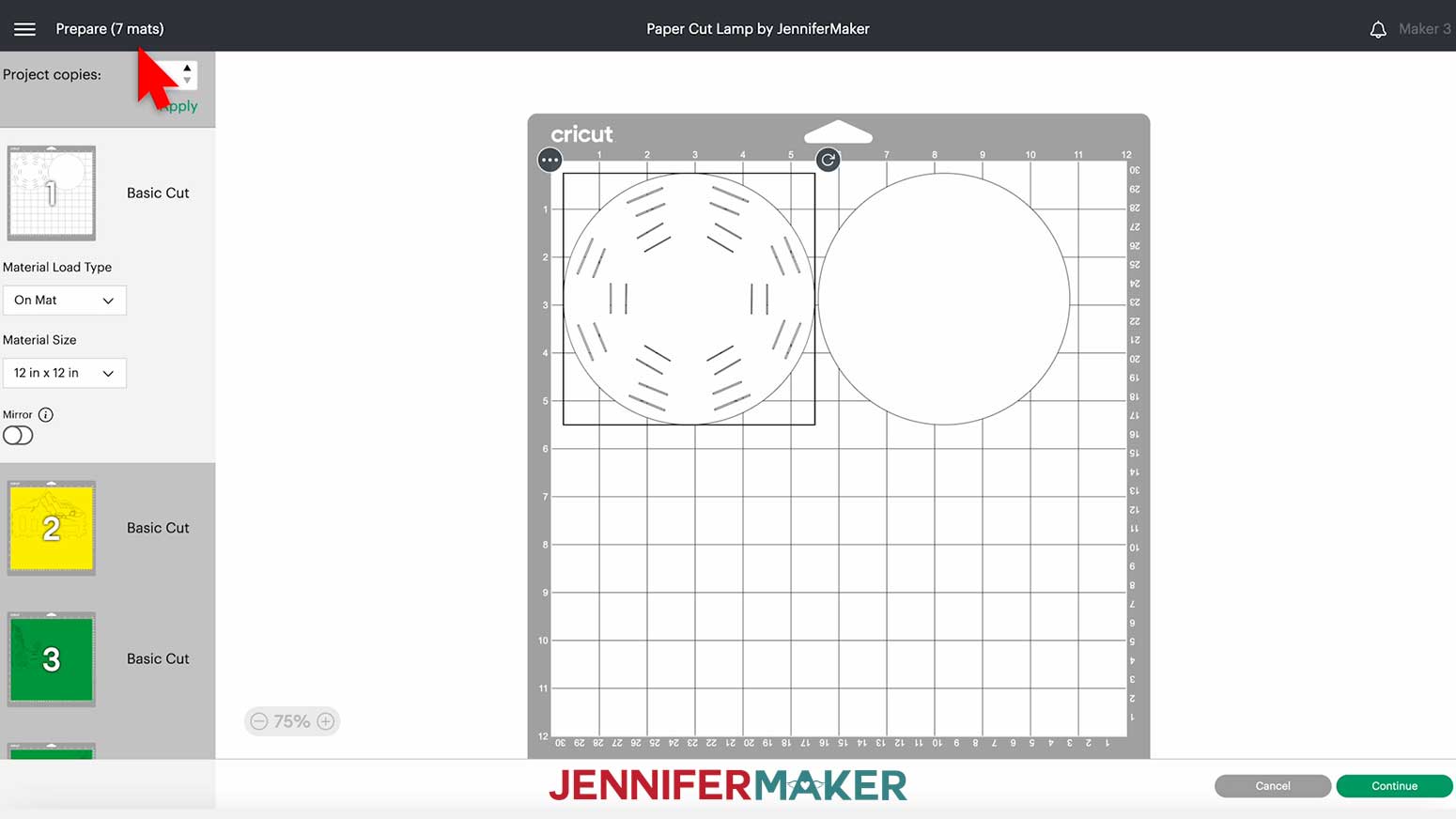Click the Cancel button
The width and height of the screenshot is (1456, 819).
pyautogui.click(x=1273, y=786)
